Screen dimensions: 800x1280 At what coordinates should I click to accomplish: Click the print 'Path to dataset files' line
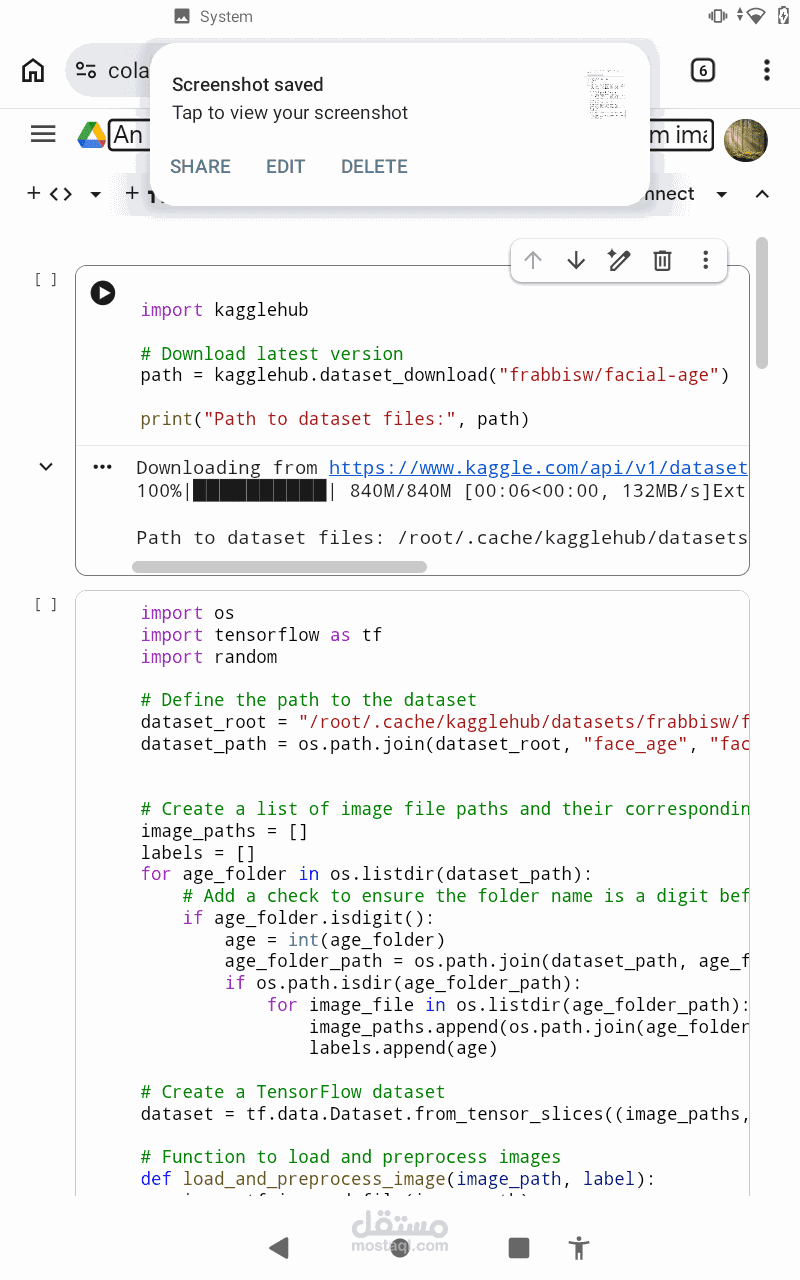point(335,419)
